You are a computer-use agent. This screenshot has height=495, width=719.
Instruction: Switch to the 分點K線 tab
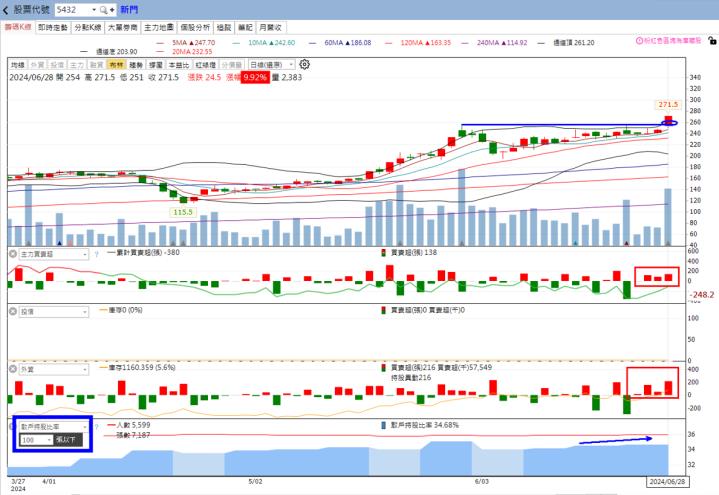(x=88, y=28)
